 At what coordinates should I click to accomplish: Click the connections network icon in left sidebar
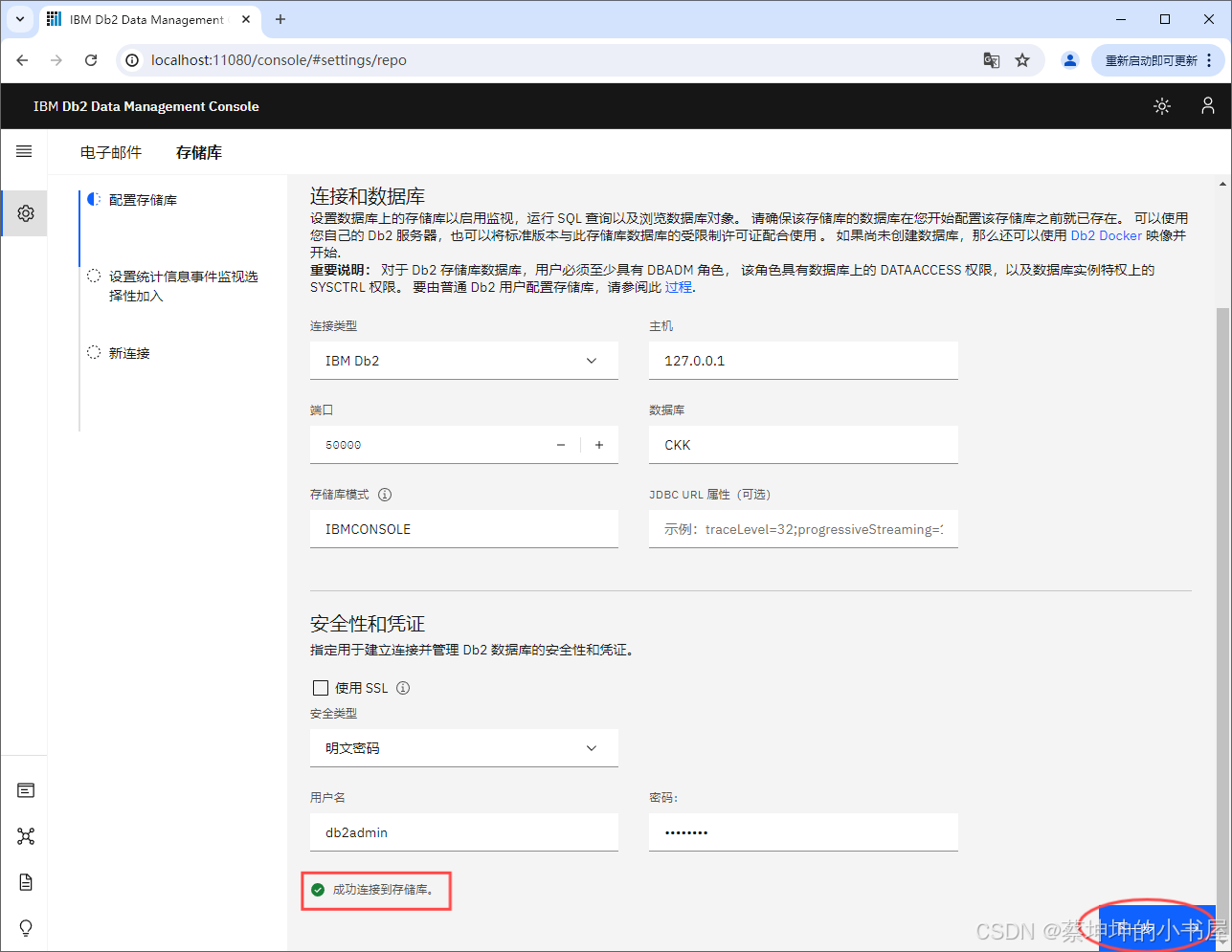pyautogui.click(x=24, y=835)
